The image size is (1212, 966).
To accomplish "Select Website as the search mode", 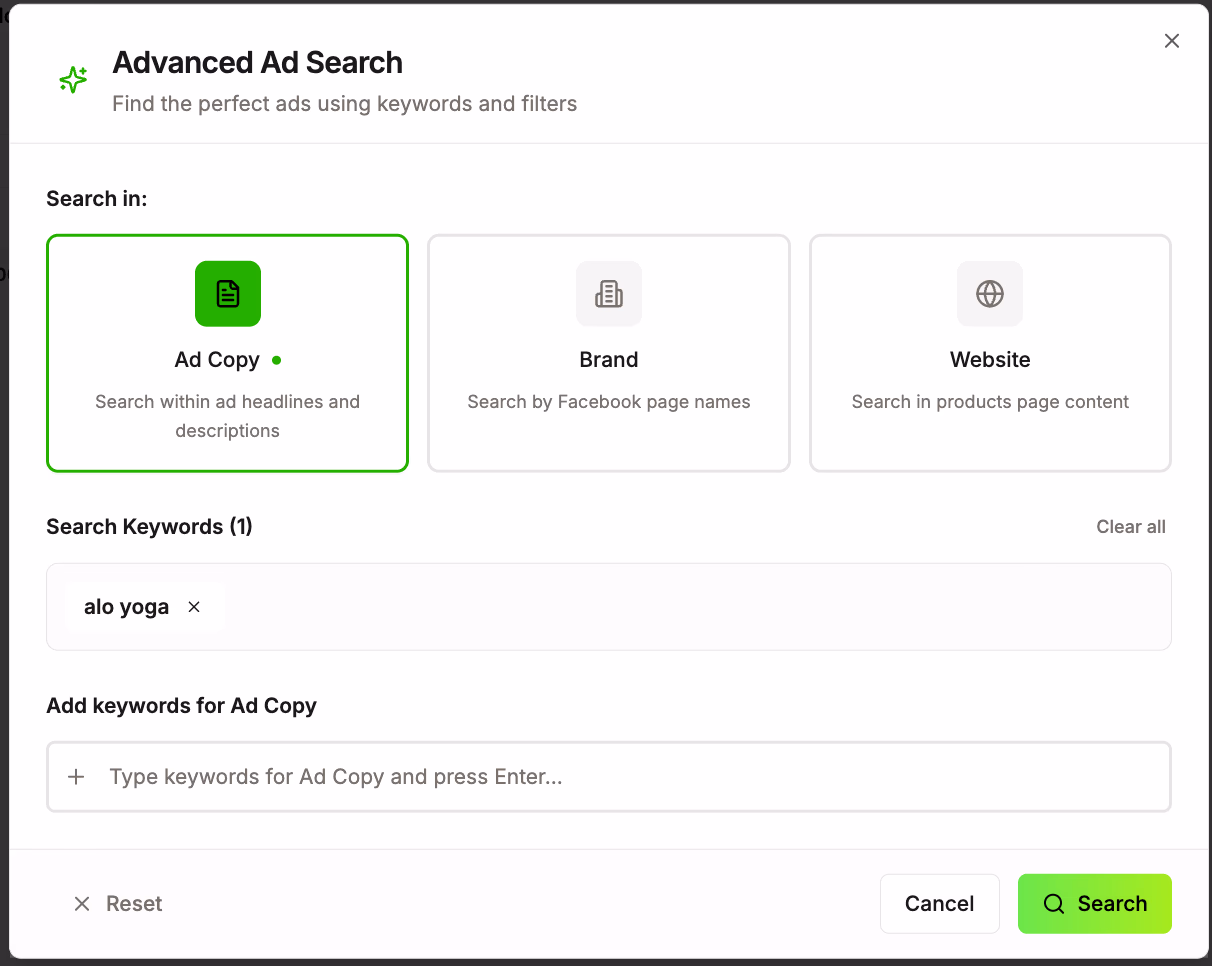I will click(x=989, y=353).
